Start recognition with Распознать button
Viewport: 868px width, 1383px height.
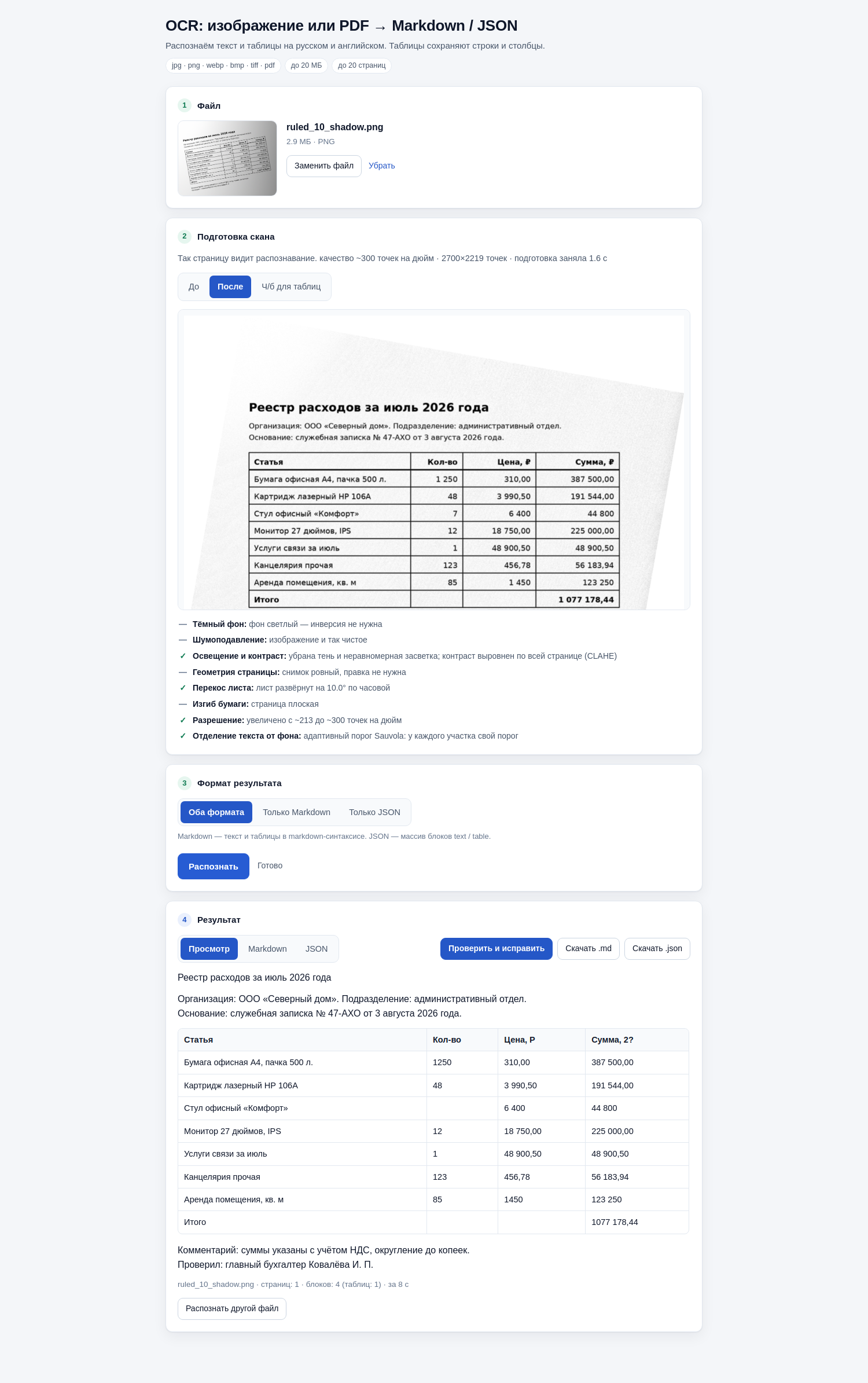(x=214, y=866)
